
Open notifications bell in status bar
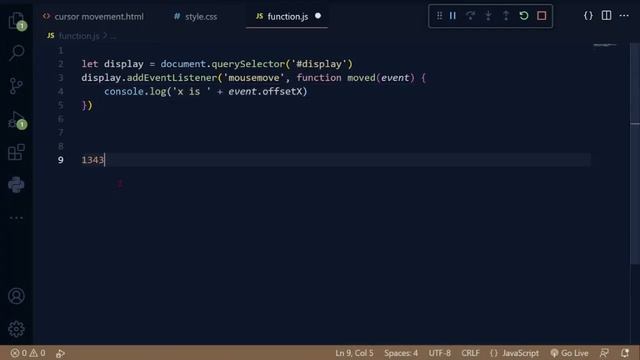tap(625, 353)
